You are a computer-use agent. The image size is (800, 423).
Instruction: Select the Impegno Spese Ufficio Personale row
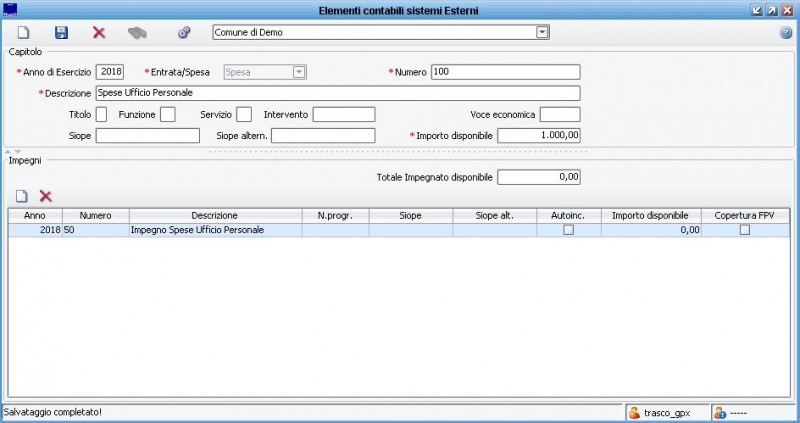point(215,230)
